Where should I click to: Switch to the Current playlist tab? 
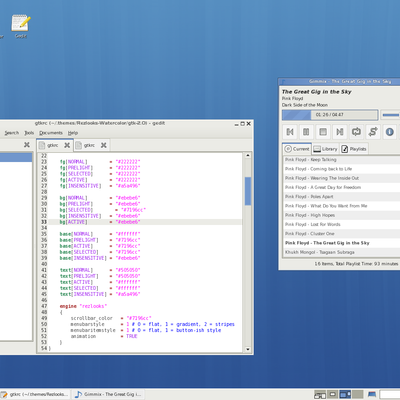[297, 149]
